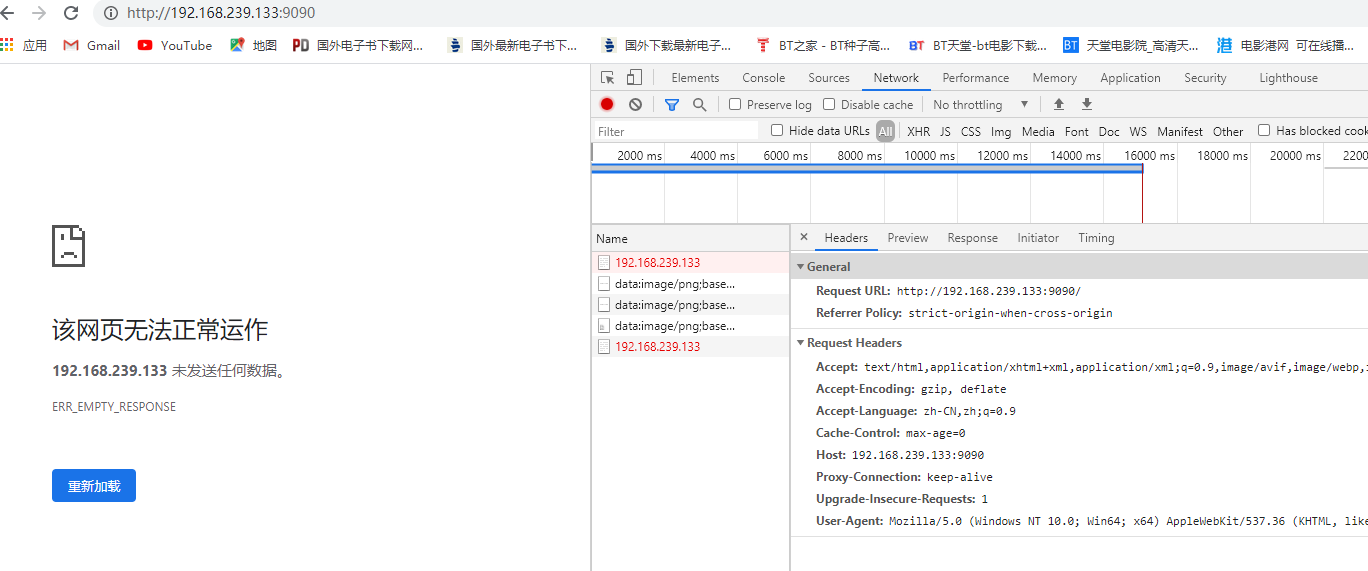The image size is (1368, 571).
Task: Open the YouTube bookmark
Action: click(175, 45)
